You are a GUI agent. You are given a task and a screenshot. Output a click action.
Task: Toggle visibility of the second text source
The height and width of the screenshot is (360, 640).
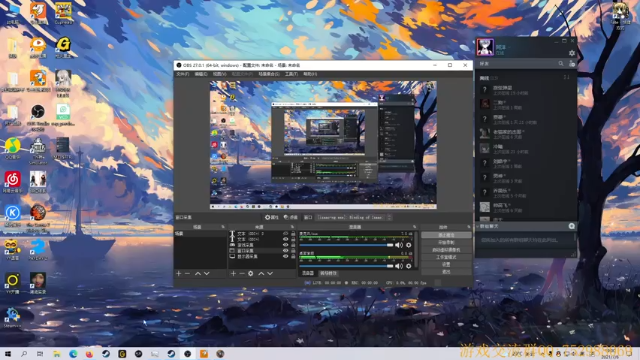click(x=285, y=239)
